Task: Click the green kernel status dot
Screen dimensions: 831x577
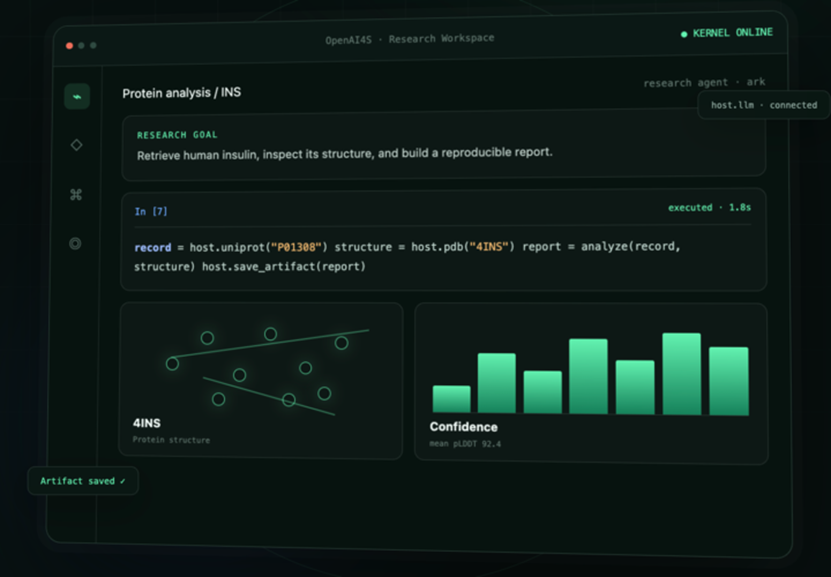Action: point(684,34)
